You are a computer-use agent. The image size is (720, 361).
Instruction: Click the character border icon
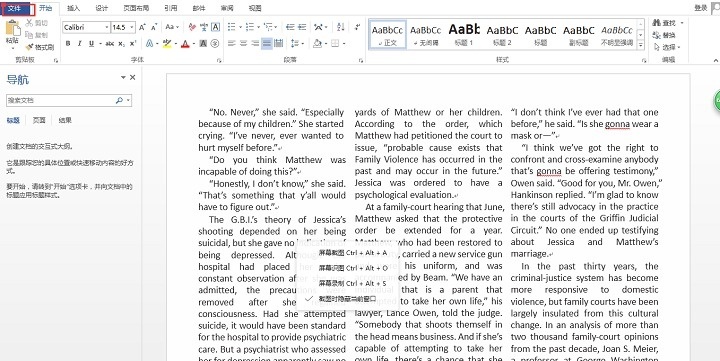tap(215, 27)
